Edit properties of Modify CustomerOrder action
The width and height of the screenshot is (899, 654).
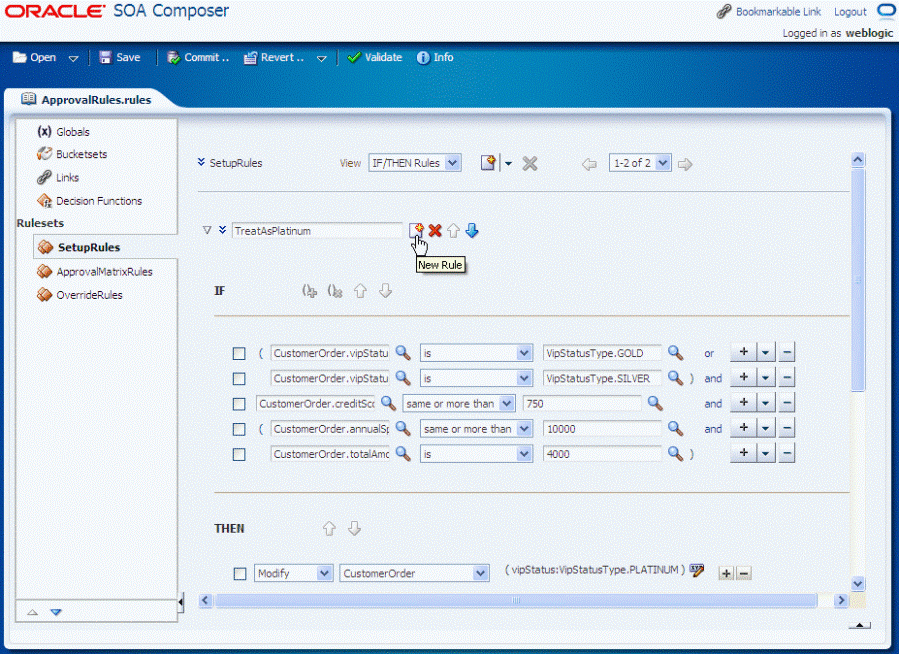point(697,570)
